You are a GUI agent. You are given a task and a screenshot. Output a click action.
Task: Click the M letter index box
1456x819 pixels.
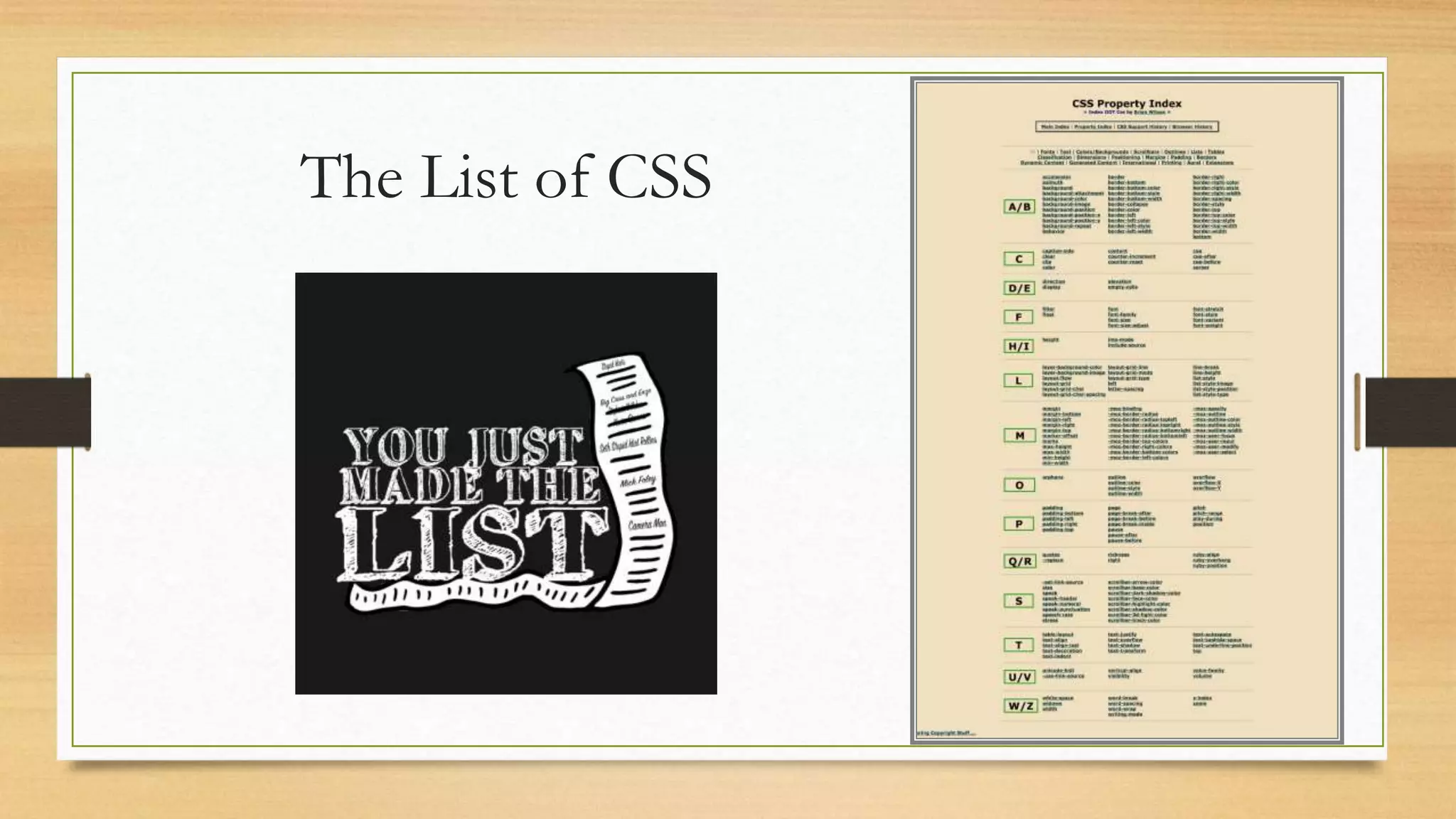pyautogui.click(x=1019, y=435)
